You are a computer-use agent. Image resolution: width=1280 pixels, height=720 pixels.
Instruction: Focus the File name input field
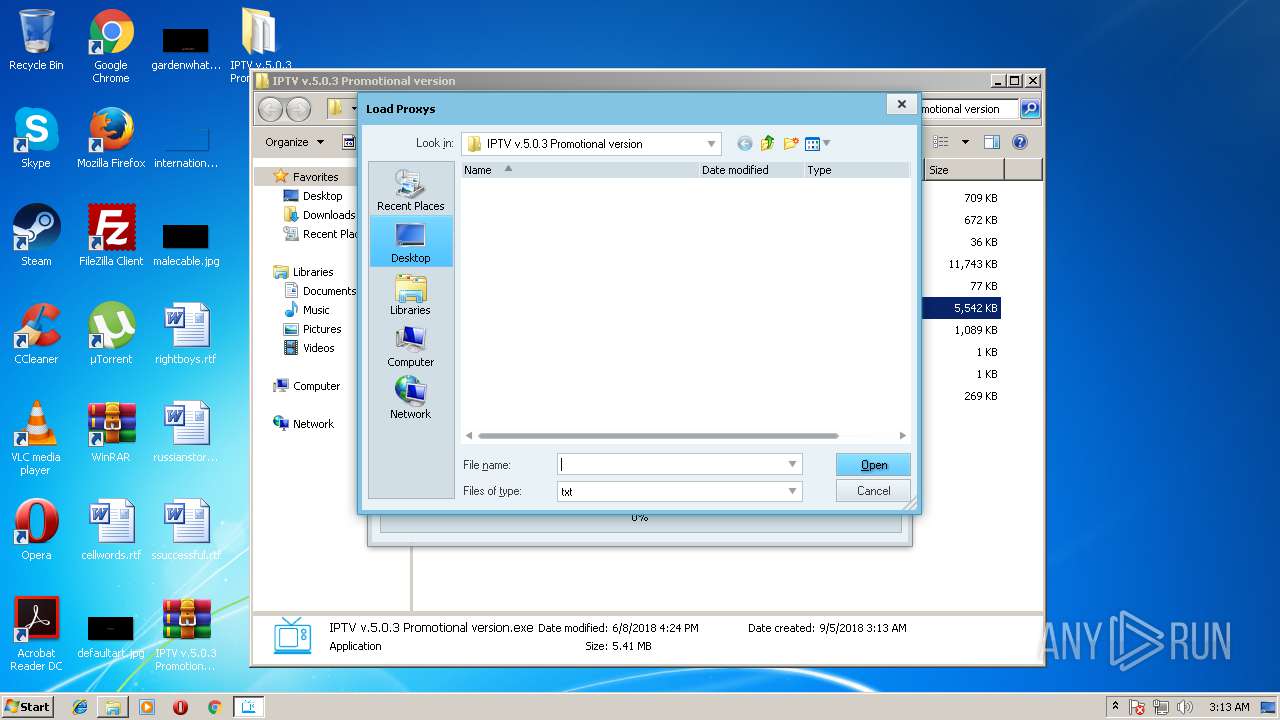pyautogui.click(x=671, y=465)
